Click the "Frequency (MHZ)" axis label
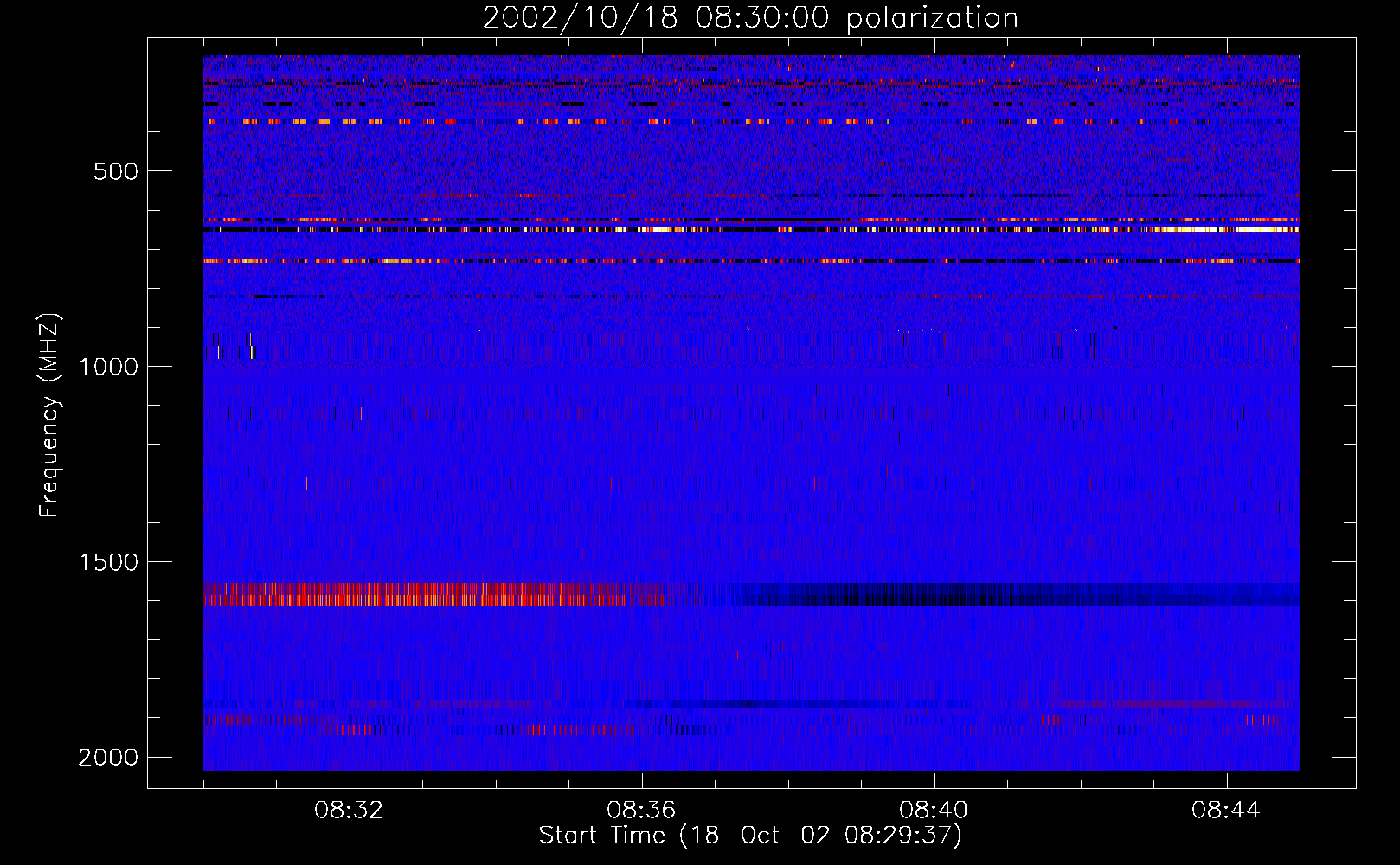 (x=50, y=416)
